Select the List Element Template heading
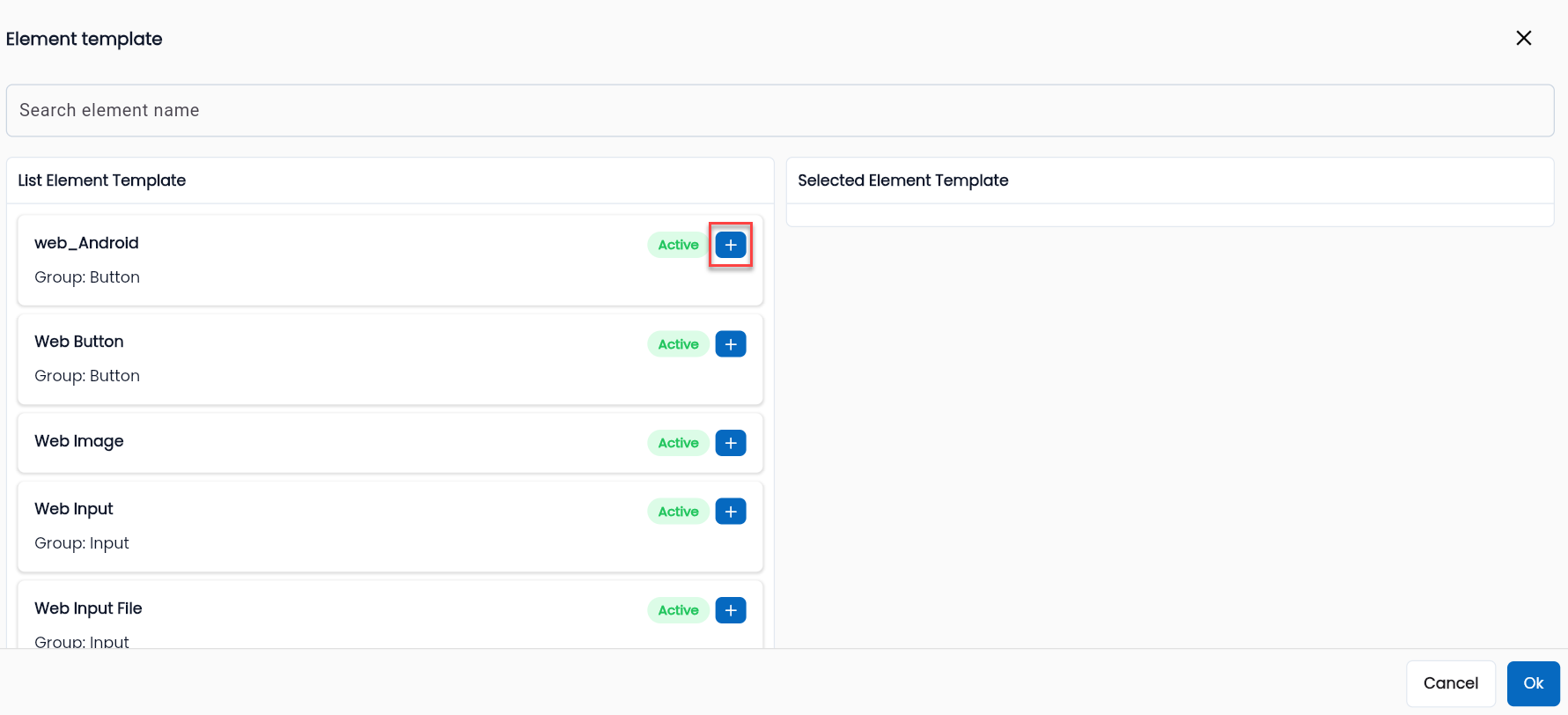 pyautogui.click(x=102, y=181)
